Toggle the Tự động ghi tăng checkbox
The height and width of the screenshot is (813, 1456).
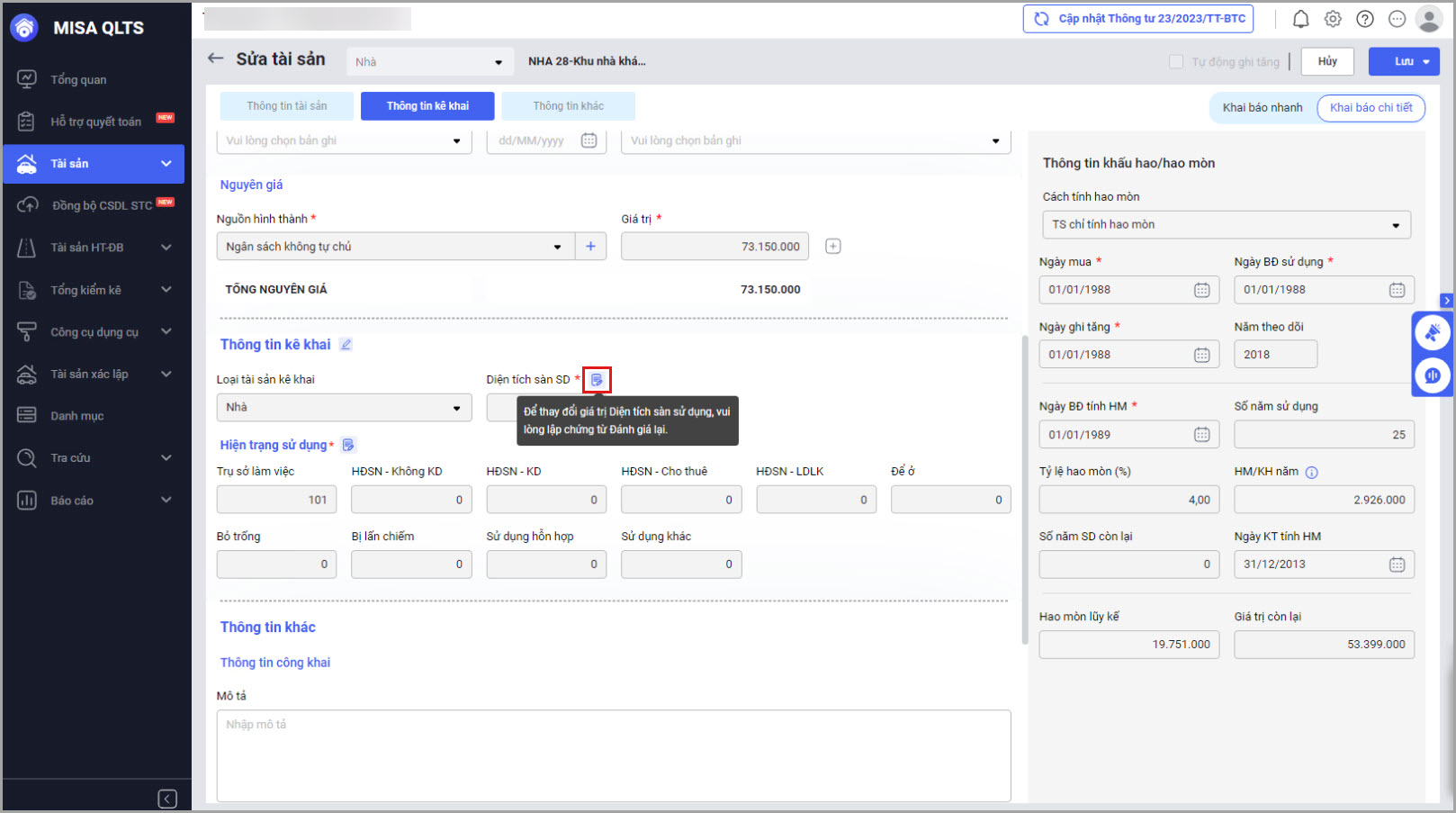tap(1175, 61)
